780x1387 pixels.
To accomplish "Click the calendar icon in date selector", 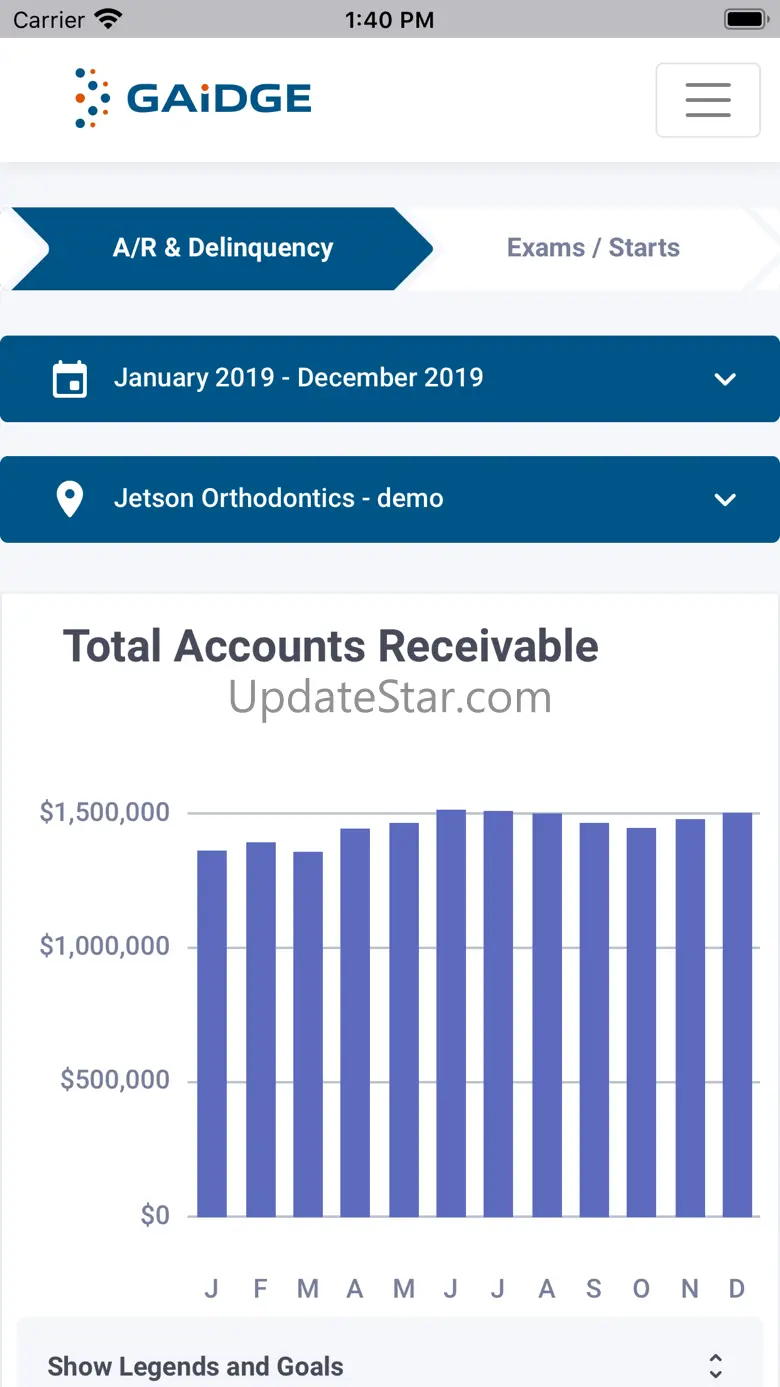I will pos(70,379).
